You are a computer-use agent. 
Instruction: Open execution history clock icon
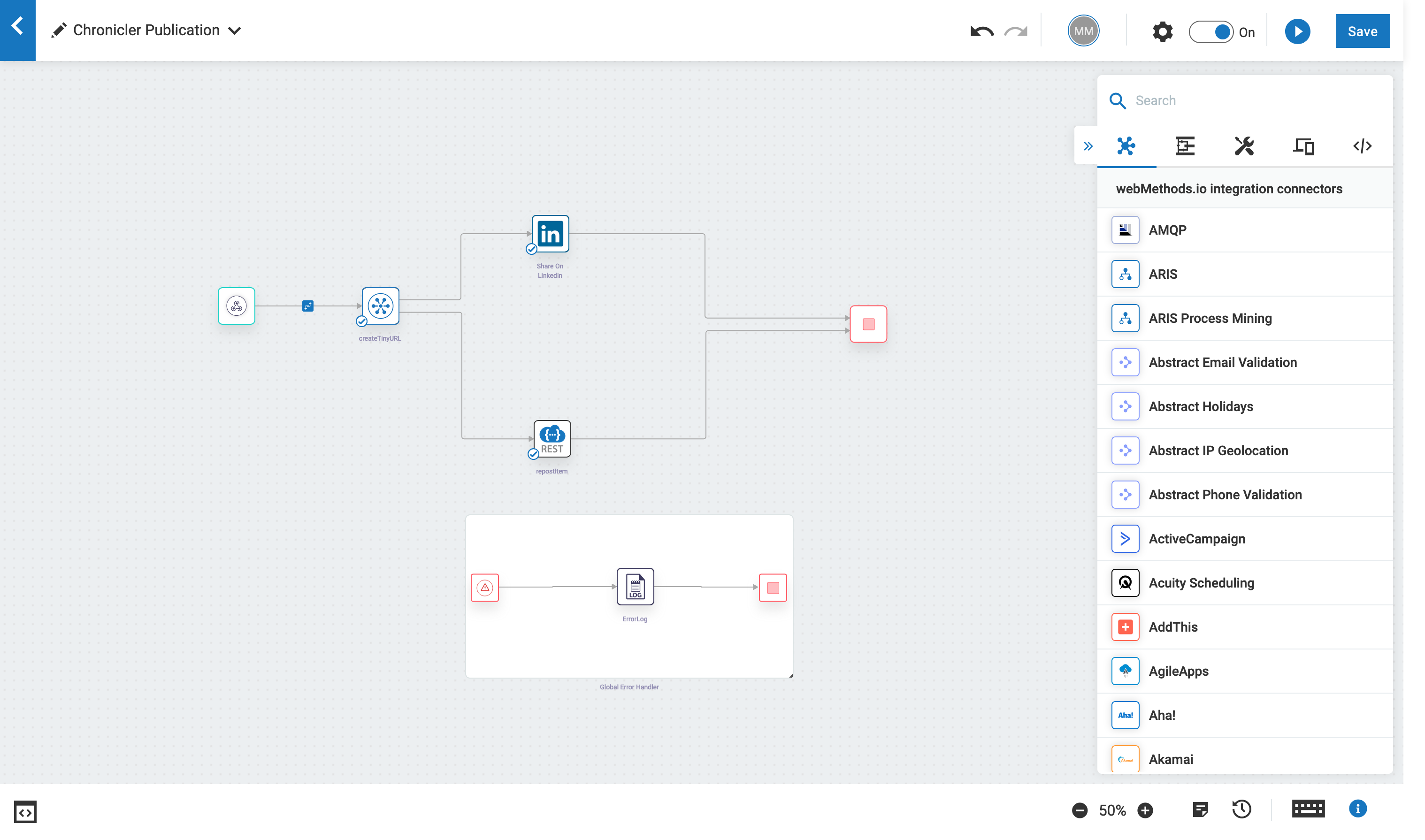1241,809
